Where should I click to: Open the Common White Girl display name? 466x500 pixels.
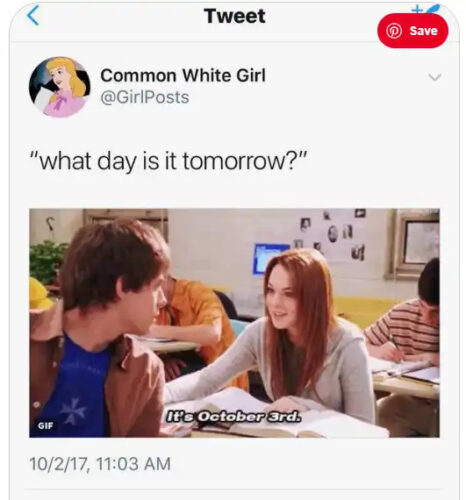183,75
